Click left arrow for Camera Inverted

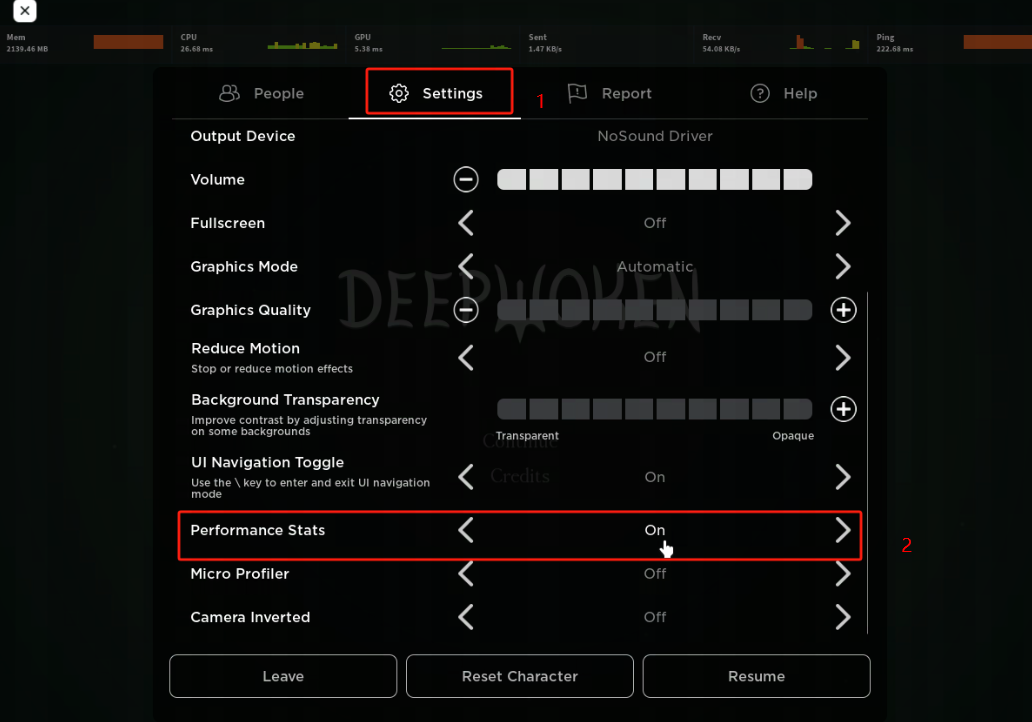pyautogui.click(x=466, y=617)
